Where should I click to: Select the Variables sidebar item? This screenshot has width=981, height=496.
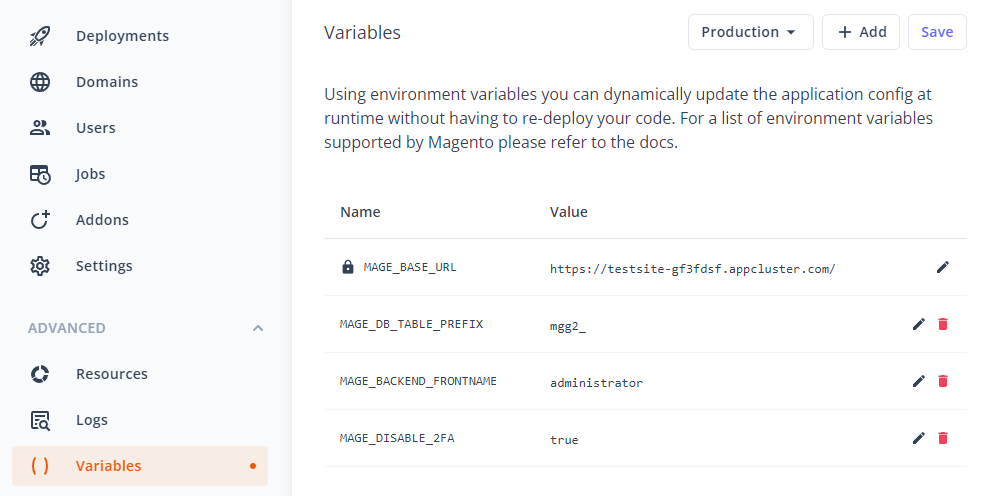[140, 466]
